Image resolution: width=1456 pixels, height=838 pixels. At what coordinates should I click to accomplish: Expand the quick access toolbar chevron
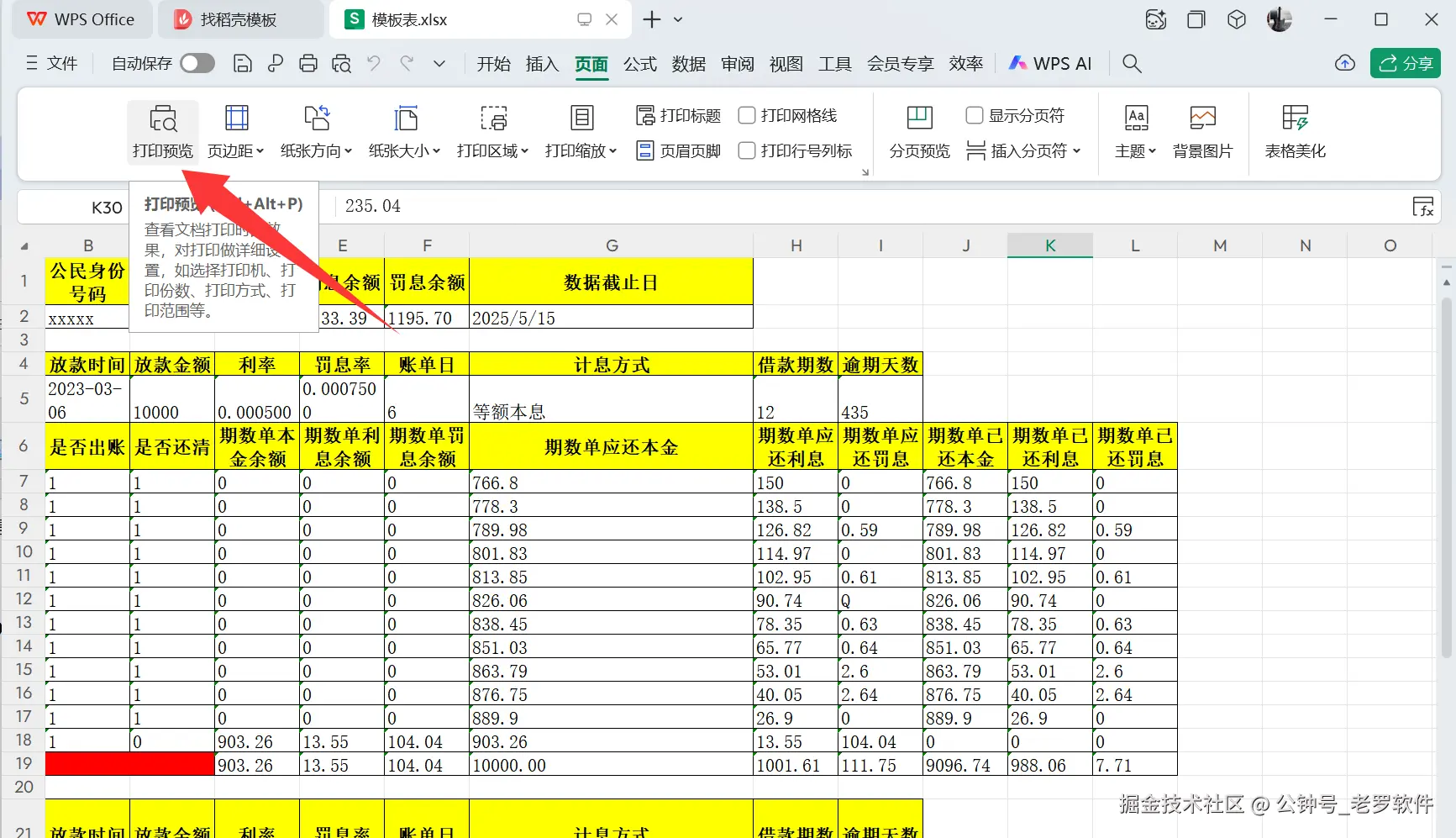click(439, 63)
